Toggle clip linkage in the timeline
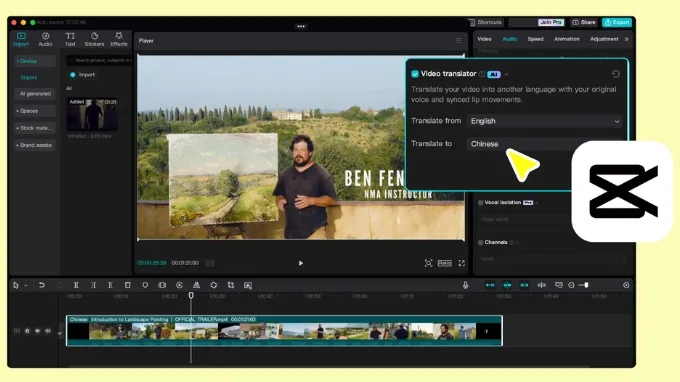The image size is (680, 382). click(x=524, y=285)
